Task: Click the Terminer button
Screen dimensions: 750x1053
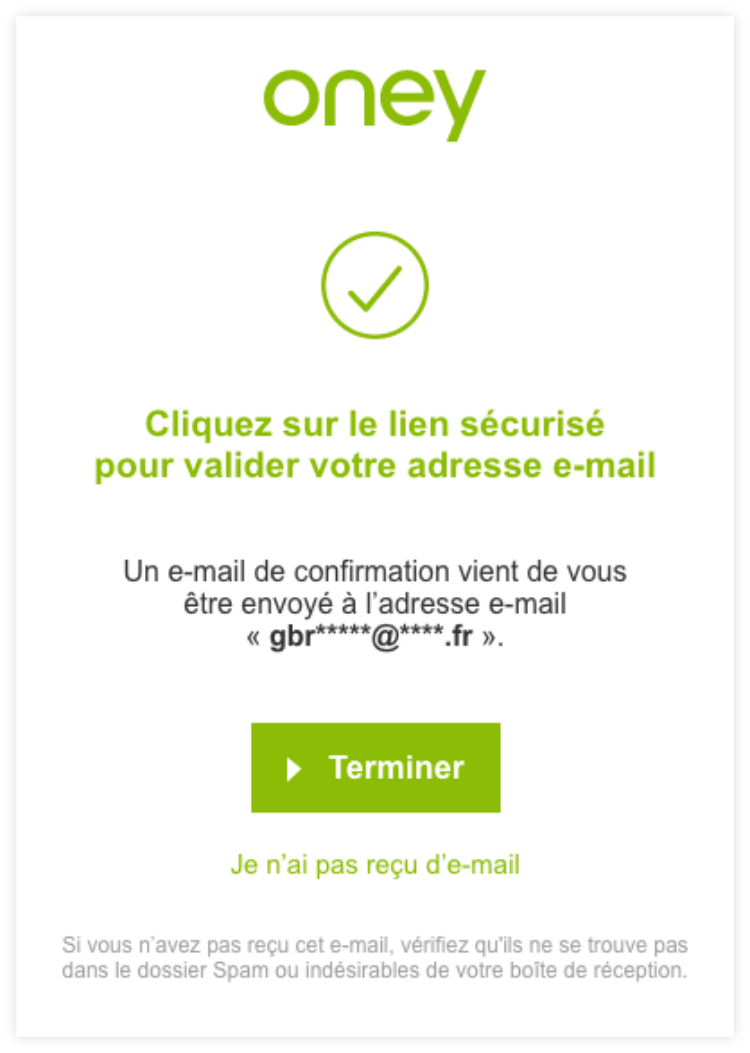Action: pos(375,768)
